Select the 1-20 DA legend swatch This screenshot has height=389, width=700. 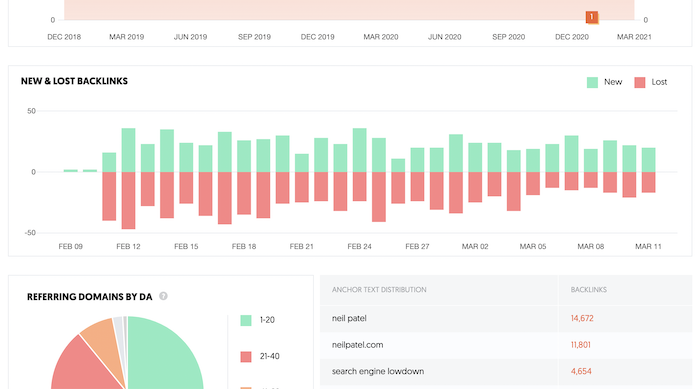(x=246, y=320)
